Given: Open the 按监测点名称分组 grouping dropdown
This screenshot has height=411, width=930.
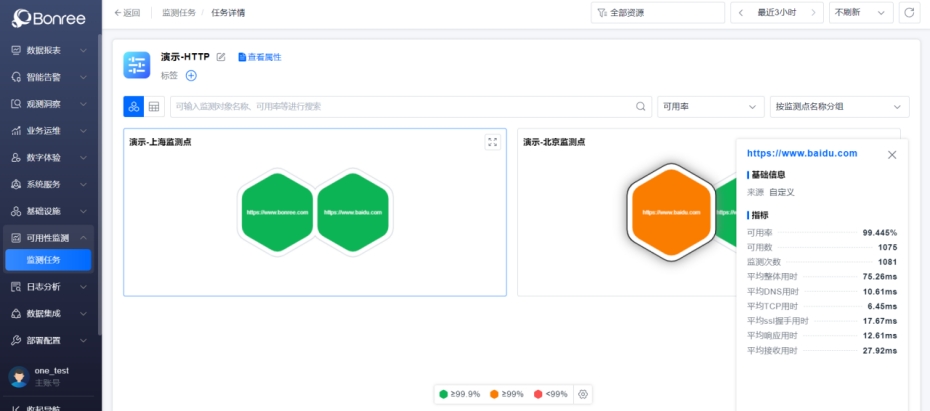Looking at the screenshot, I should tap(838, 106).
